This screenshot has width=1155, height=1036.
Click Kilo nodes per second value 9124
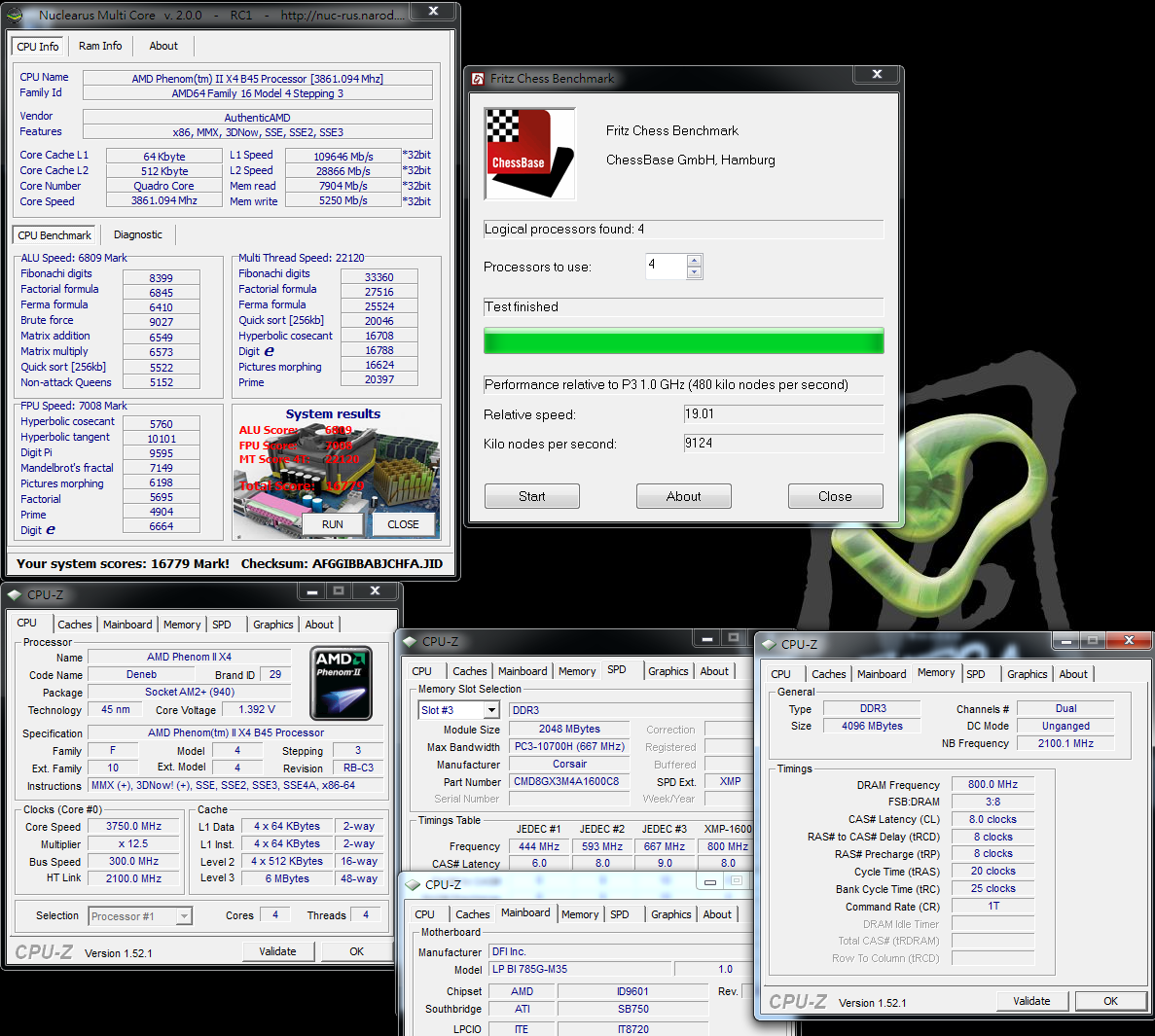783,444
